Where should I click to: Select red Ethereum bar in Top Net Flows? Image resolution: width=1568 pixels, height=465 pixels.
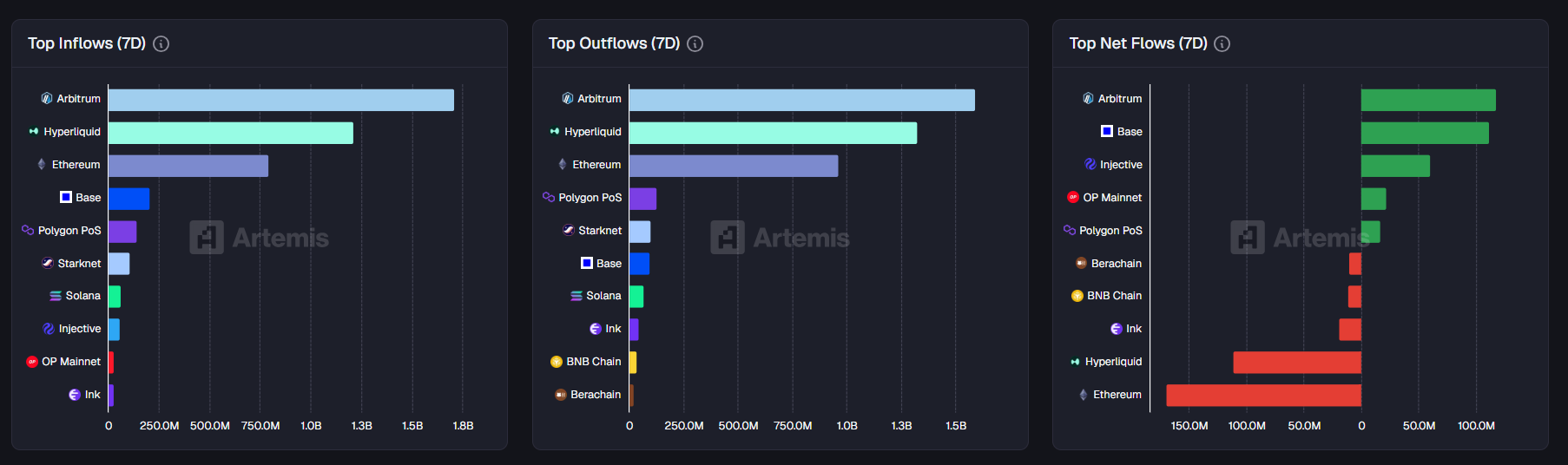[1263, 396]
